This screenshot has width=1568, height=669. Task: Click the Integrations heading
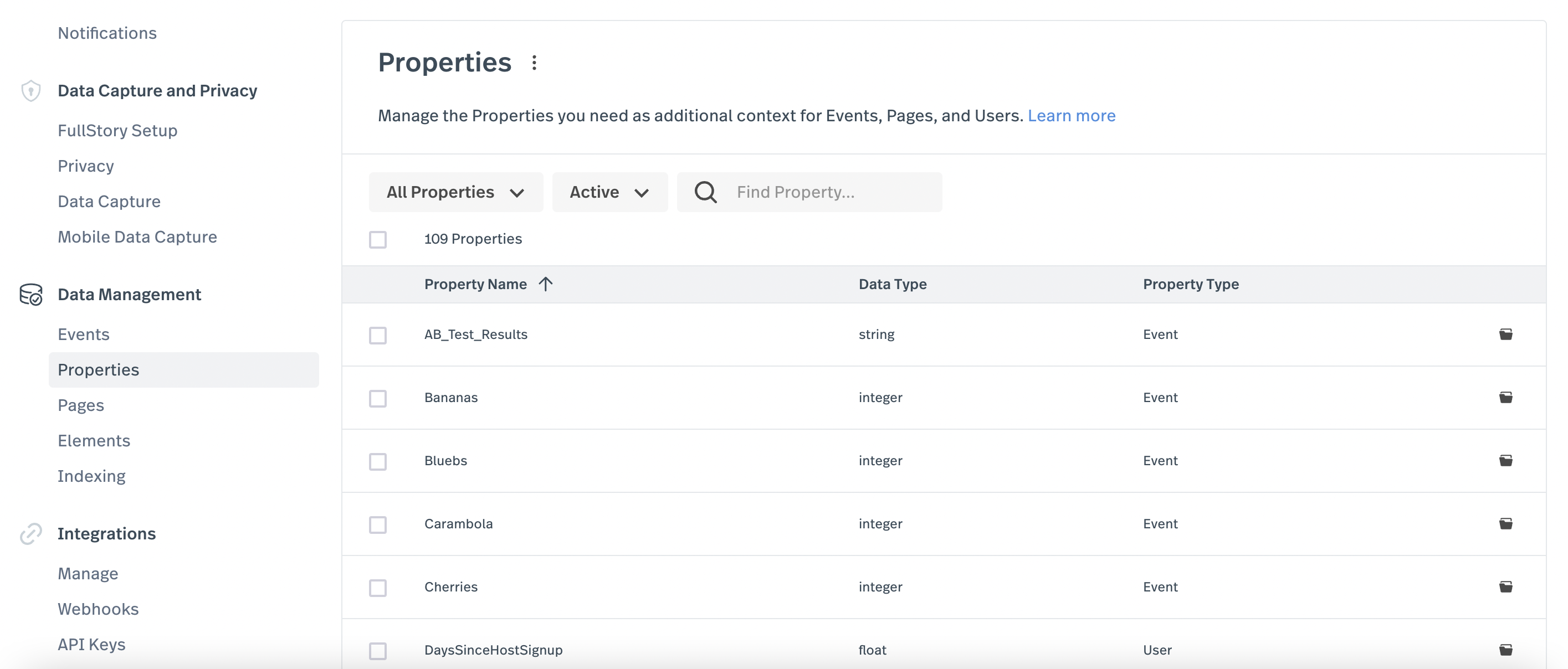coord(106,533)
